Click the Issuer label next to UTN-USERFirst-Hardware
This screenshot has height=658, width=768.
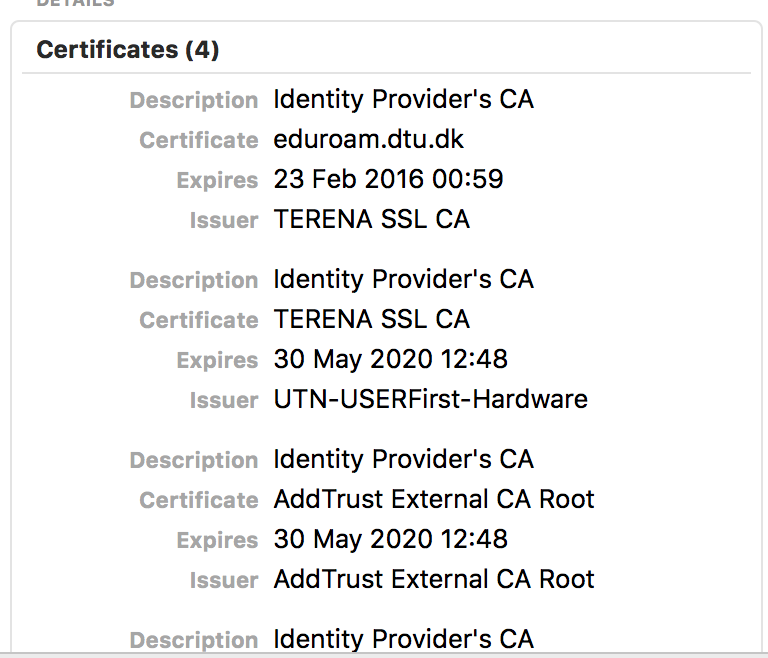224,400
